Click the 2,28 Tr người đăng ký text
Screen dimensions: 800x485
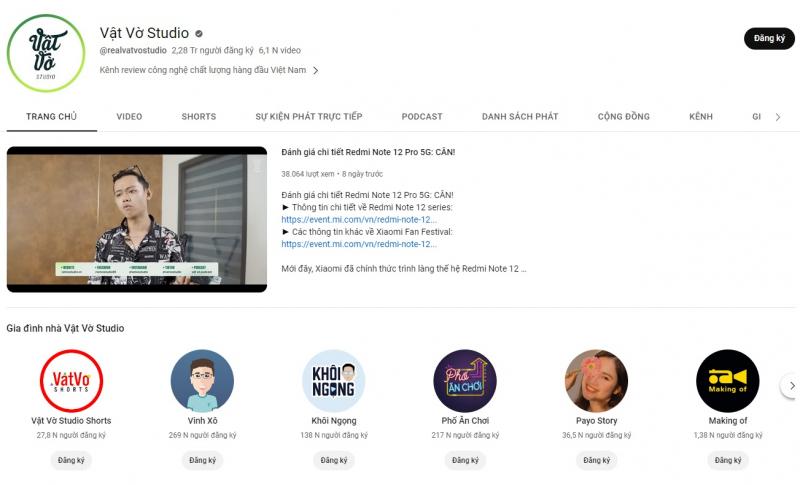click(212, 50)
